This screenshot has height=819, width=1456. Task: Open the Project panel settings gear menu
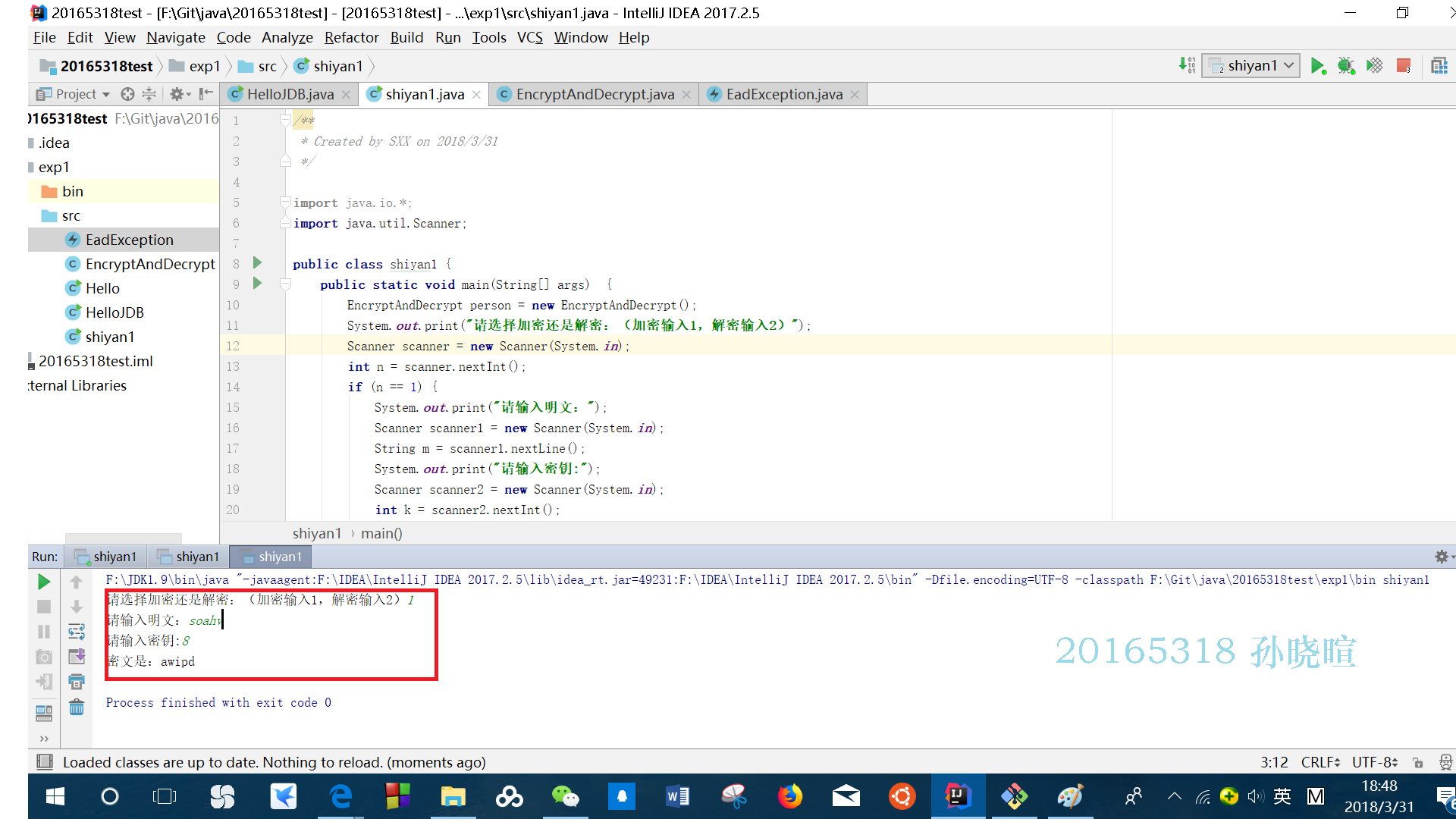(179, 94)
